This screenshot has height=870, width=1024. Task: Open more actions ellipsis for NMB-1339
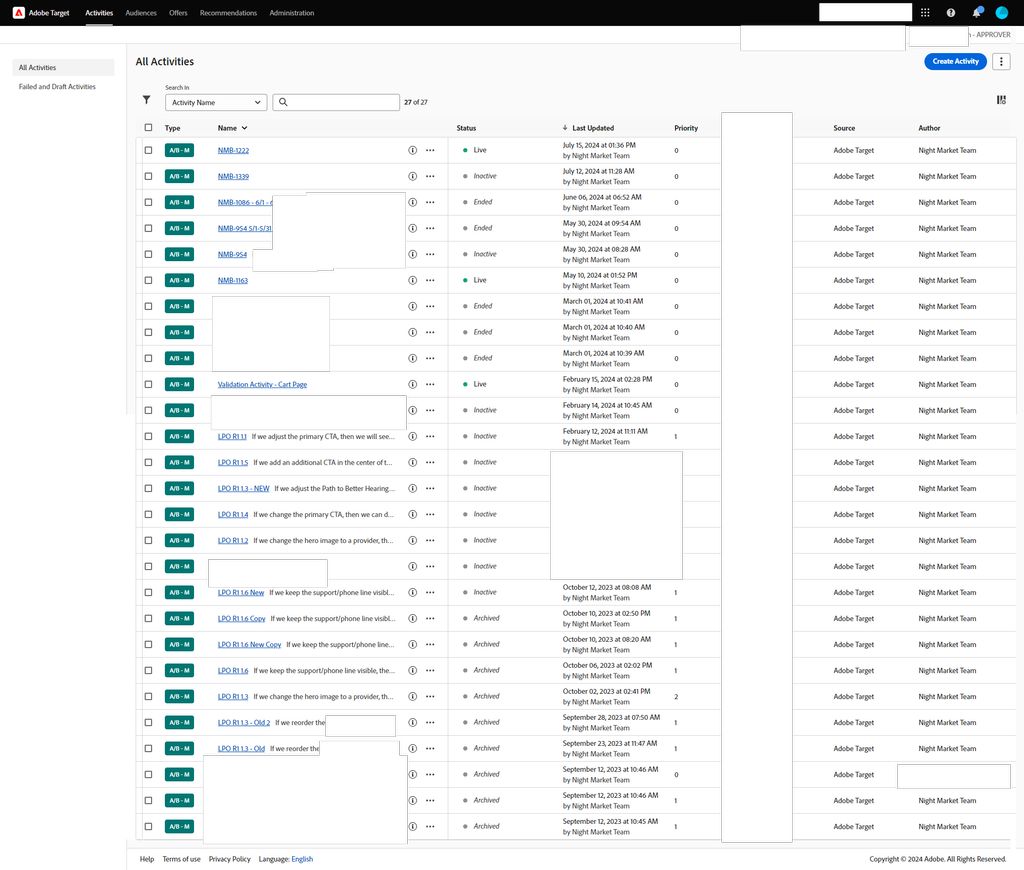430,176
